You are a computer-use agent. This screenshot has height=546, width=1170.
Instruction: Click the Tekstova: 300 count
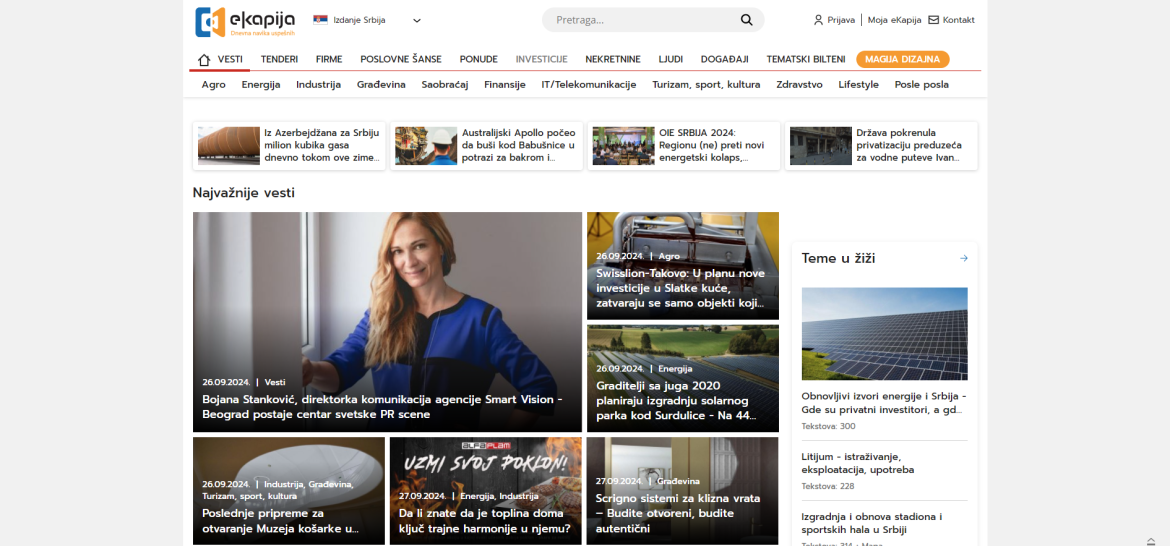pyautogui.click(x=828, y=426)
